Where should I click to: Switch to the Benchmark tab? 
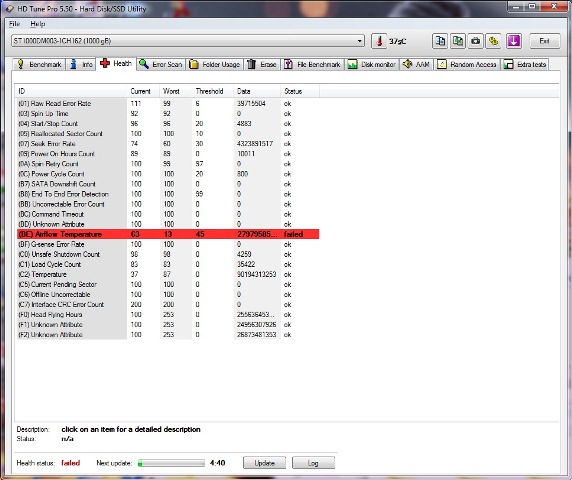pyautogui.click(x=39, y=65)
